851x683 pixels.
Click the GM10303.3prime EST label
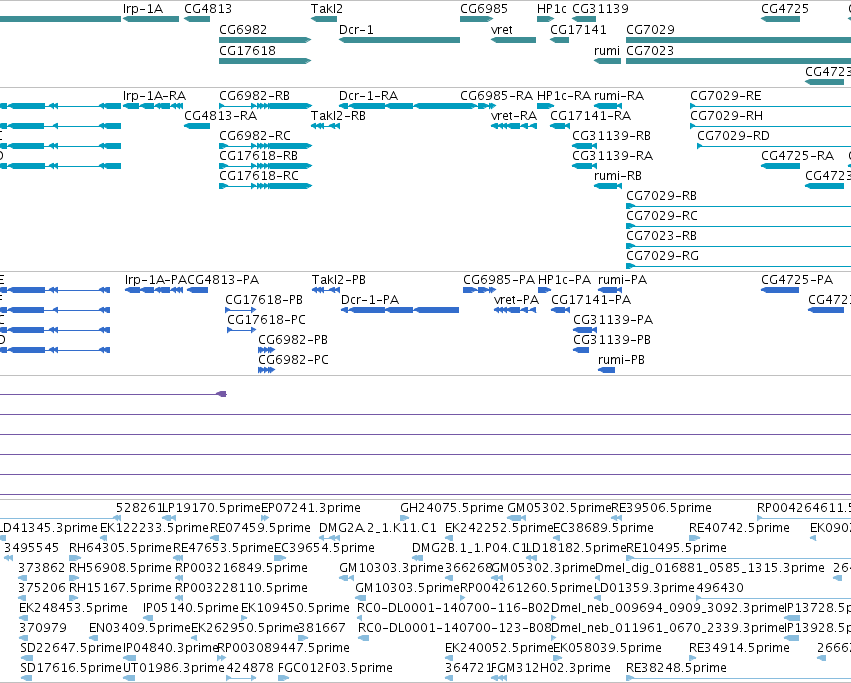pyautogui.click(x=391, y=568)
